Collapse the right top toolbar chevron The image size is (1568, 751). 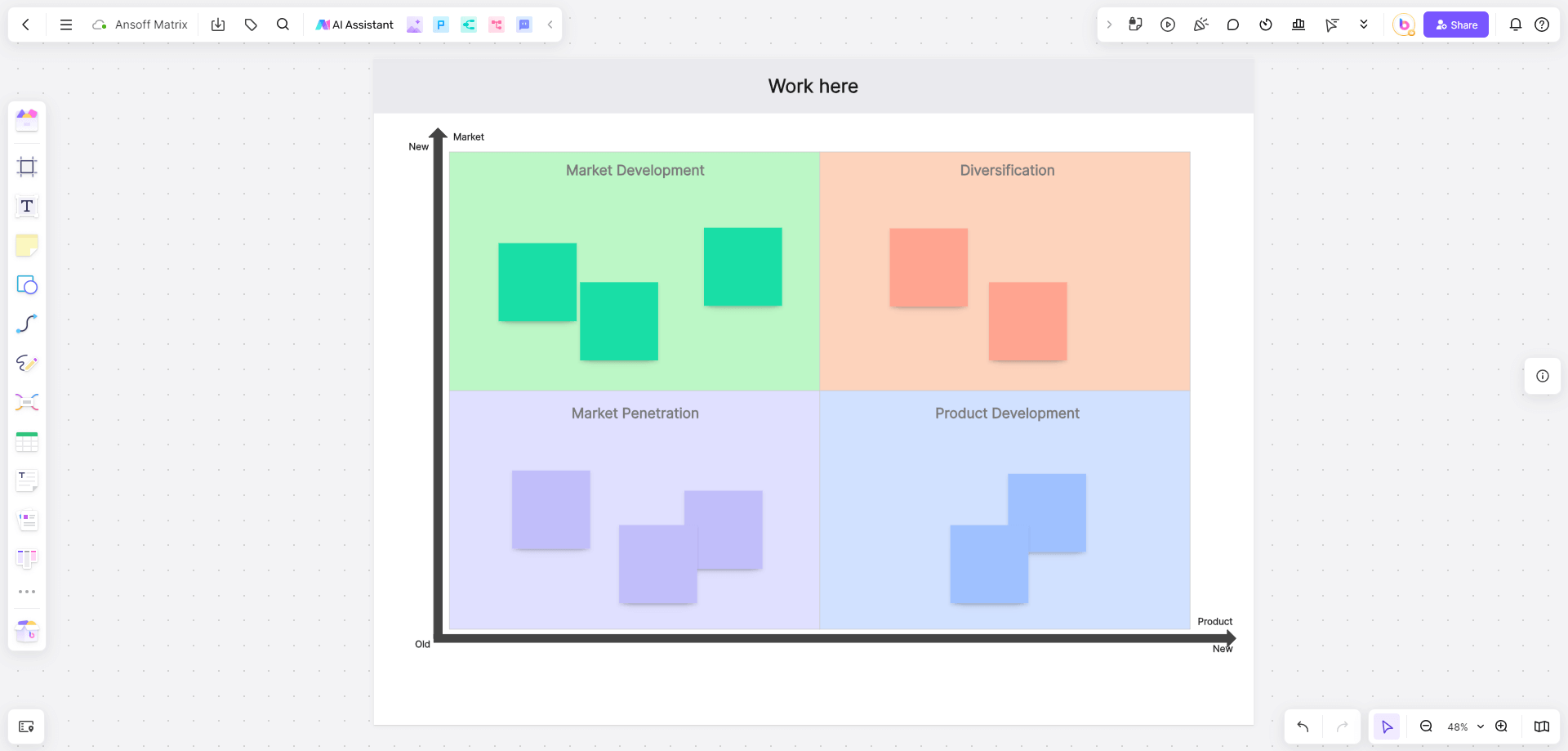[x=1109, y=25]
